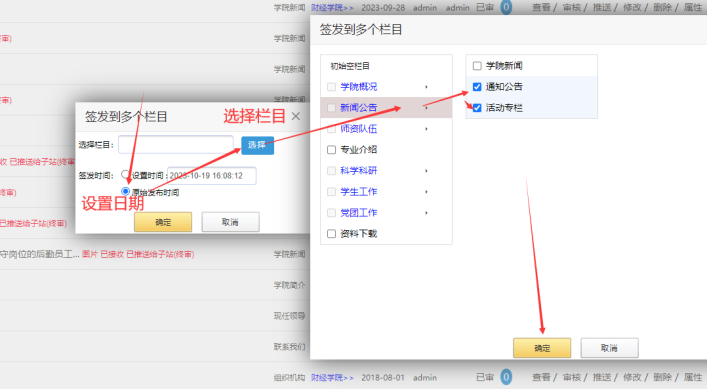The image size is (708, 389).
Task: Expand the 科学科研 submenu arrow
Action: 426,171
